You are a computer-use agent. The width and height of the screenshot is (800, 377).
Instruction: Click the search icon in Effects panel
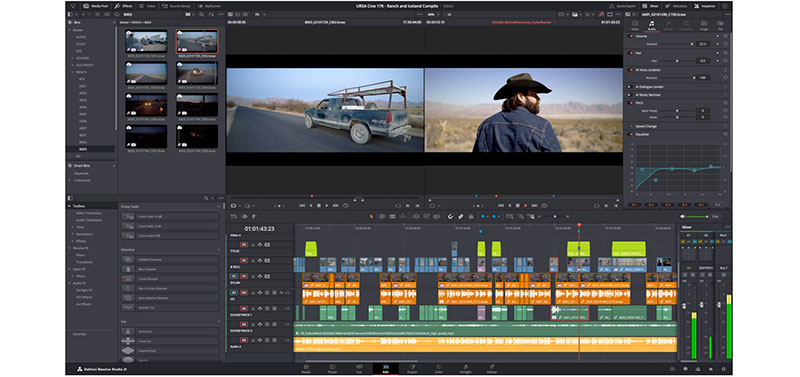pos(206,198)
